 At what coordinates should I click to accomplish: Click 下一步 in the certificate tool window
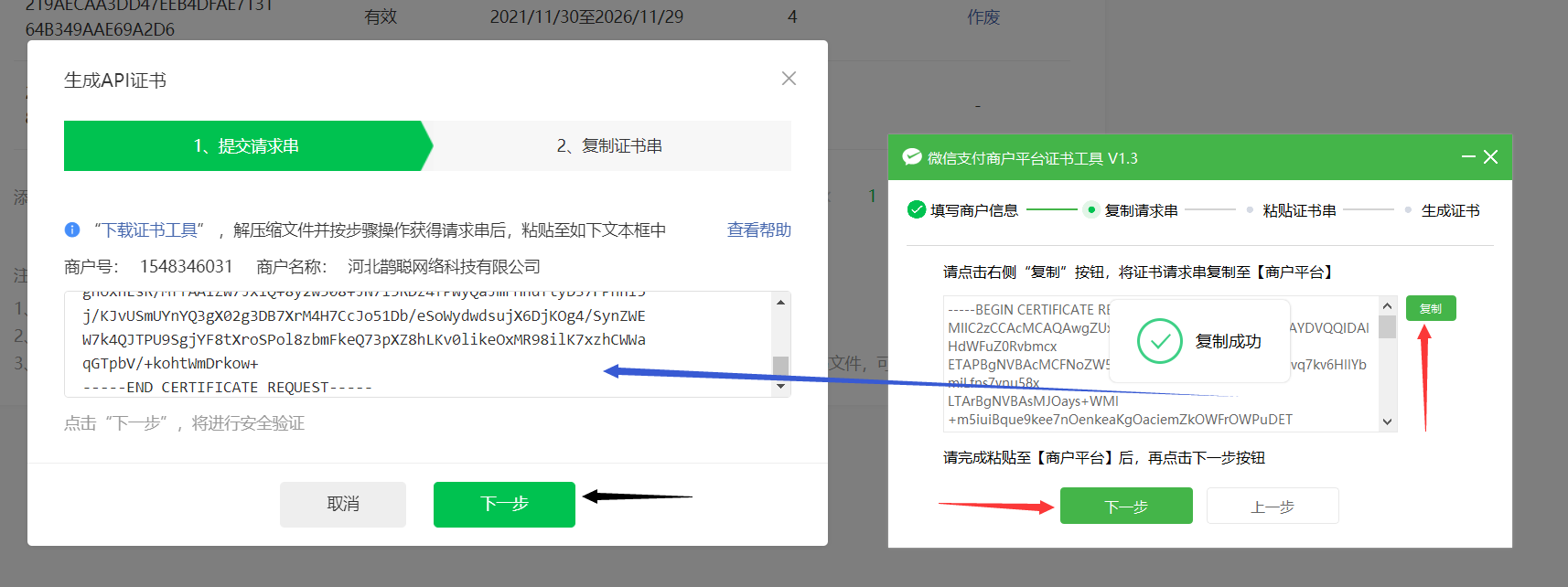(x=1126, y=506)
